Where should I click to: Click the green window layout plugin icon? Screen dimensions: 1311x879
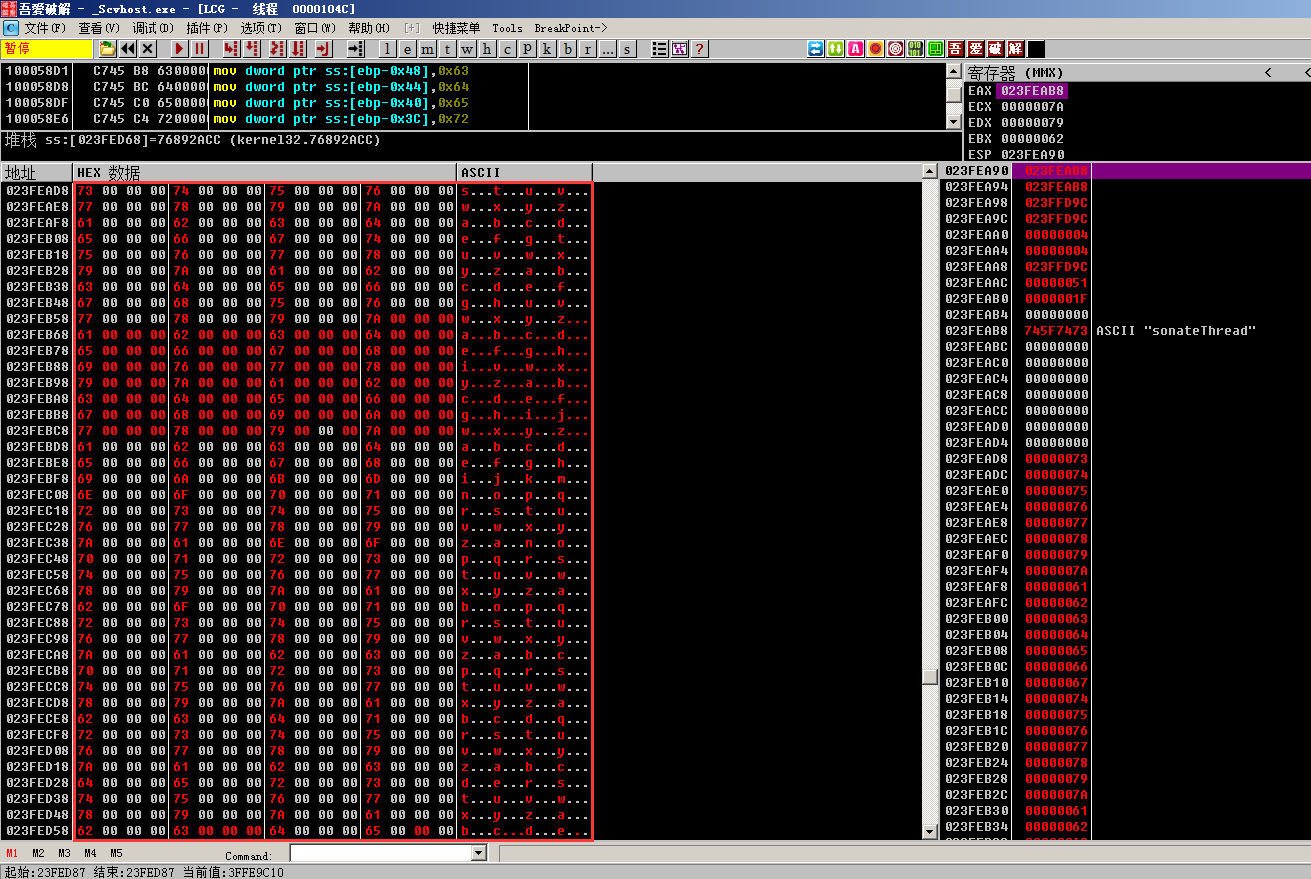[936, 49]
